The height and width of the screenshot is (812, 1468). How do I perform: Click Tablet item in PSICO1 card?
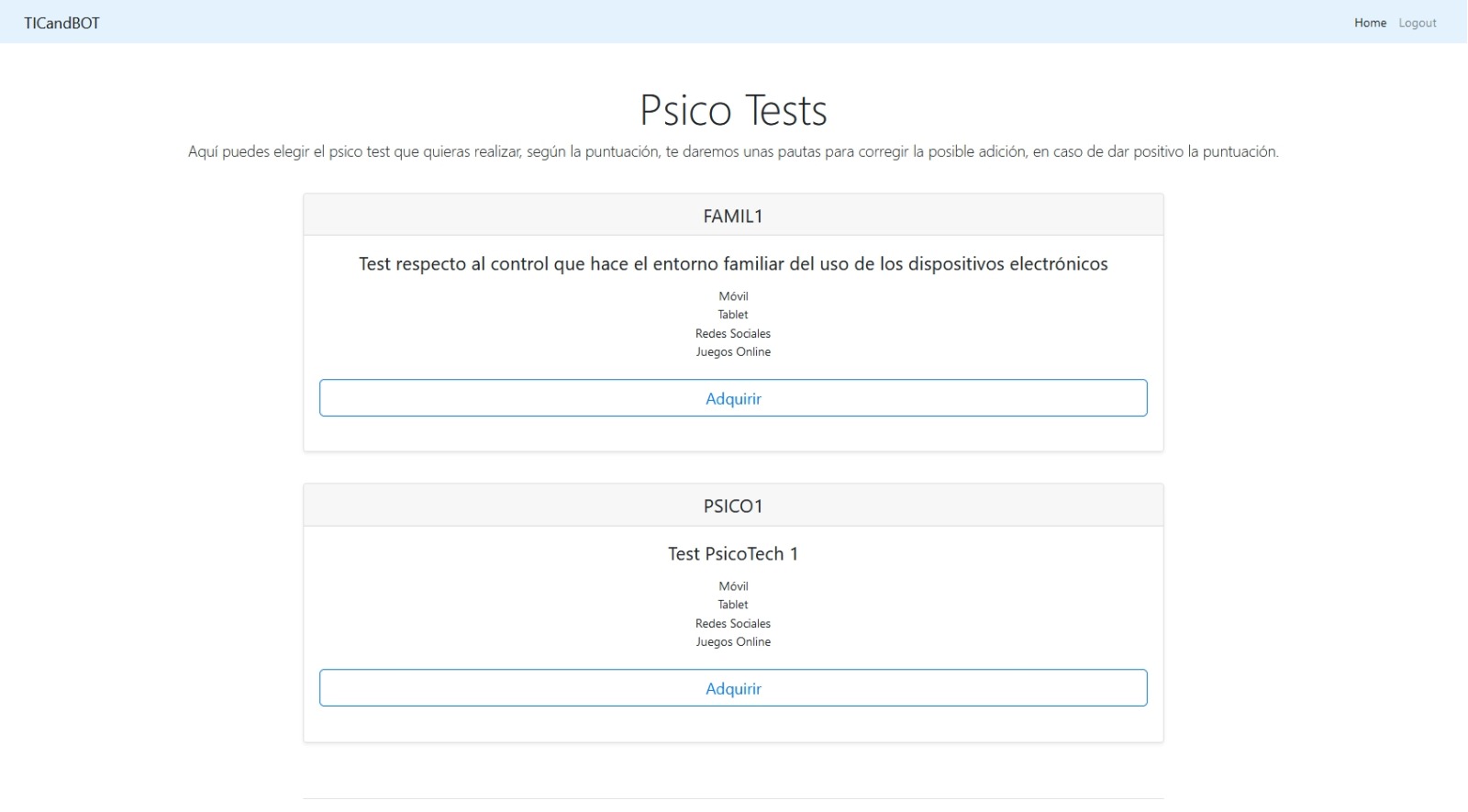coord(733,605)
